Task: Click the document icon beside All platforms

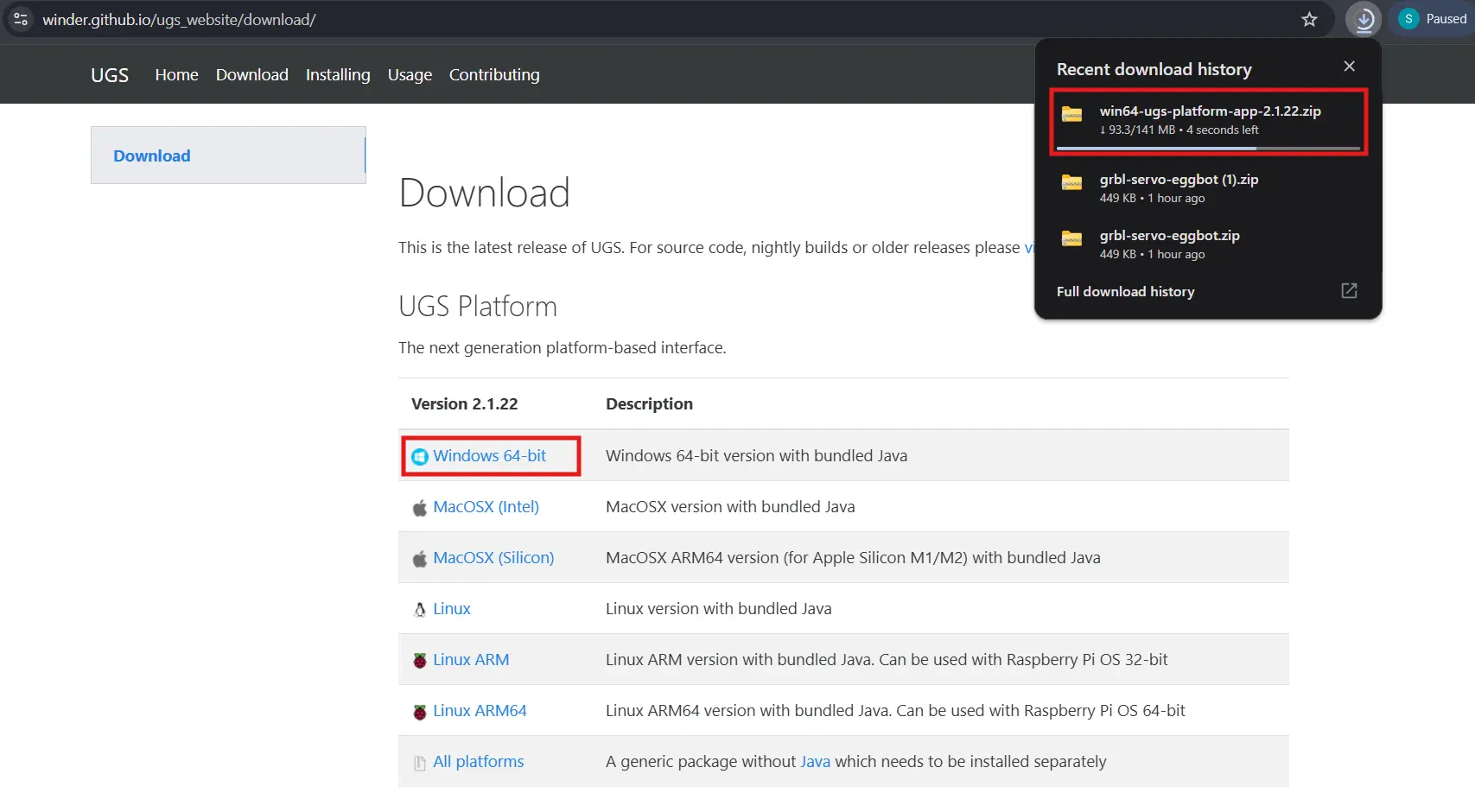Action: pyautogui.click(x=419, y=761)
